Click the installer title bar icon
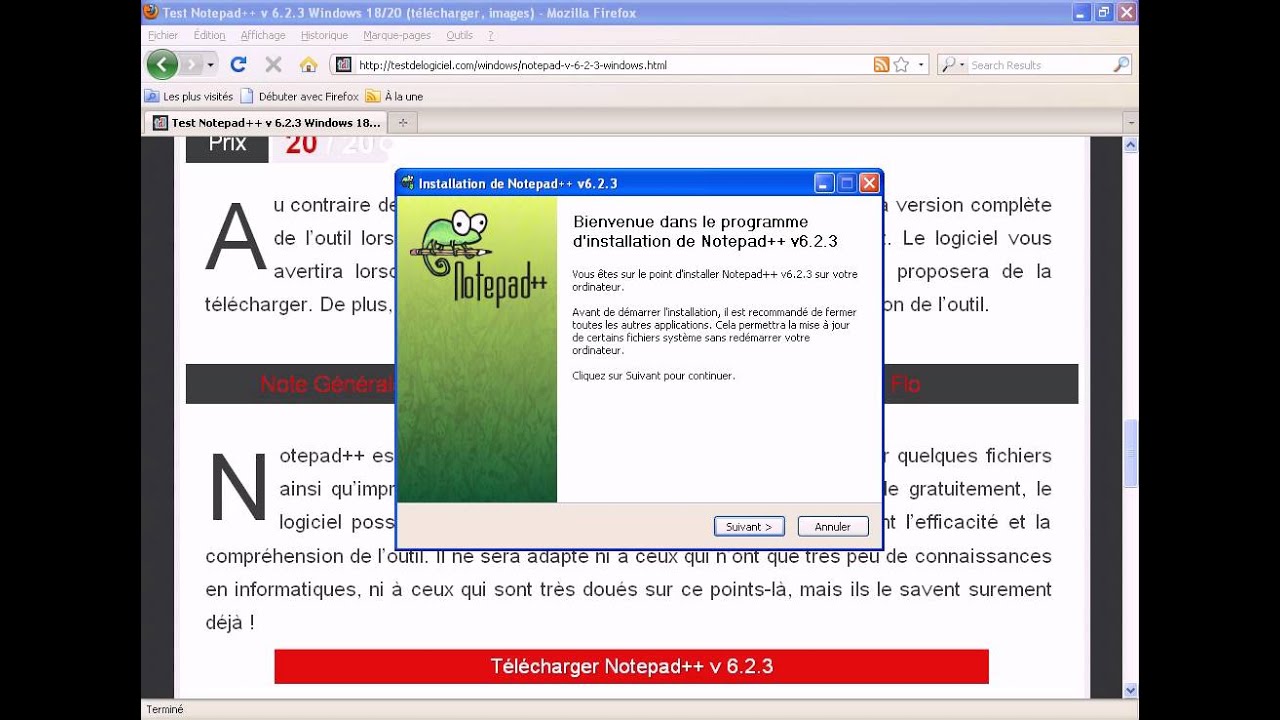 pyautogui.click(x=408, y=183)
